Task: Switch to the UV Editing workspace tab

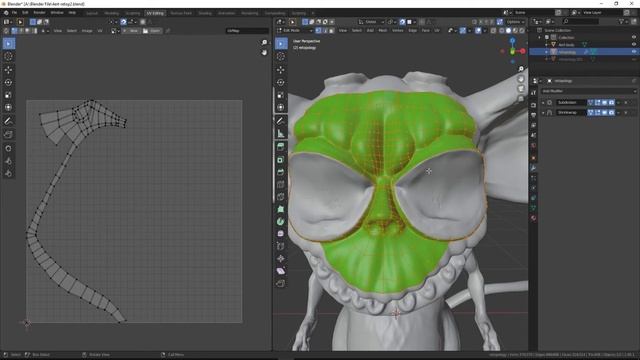Action: 155,13
